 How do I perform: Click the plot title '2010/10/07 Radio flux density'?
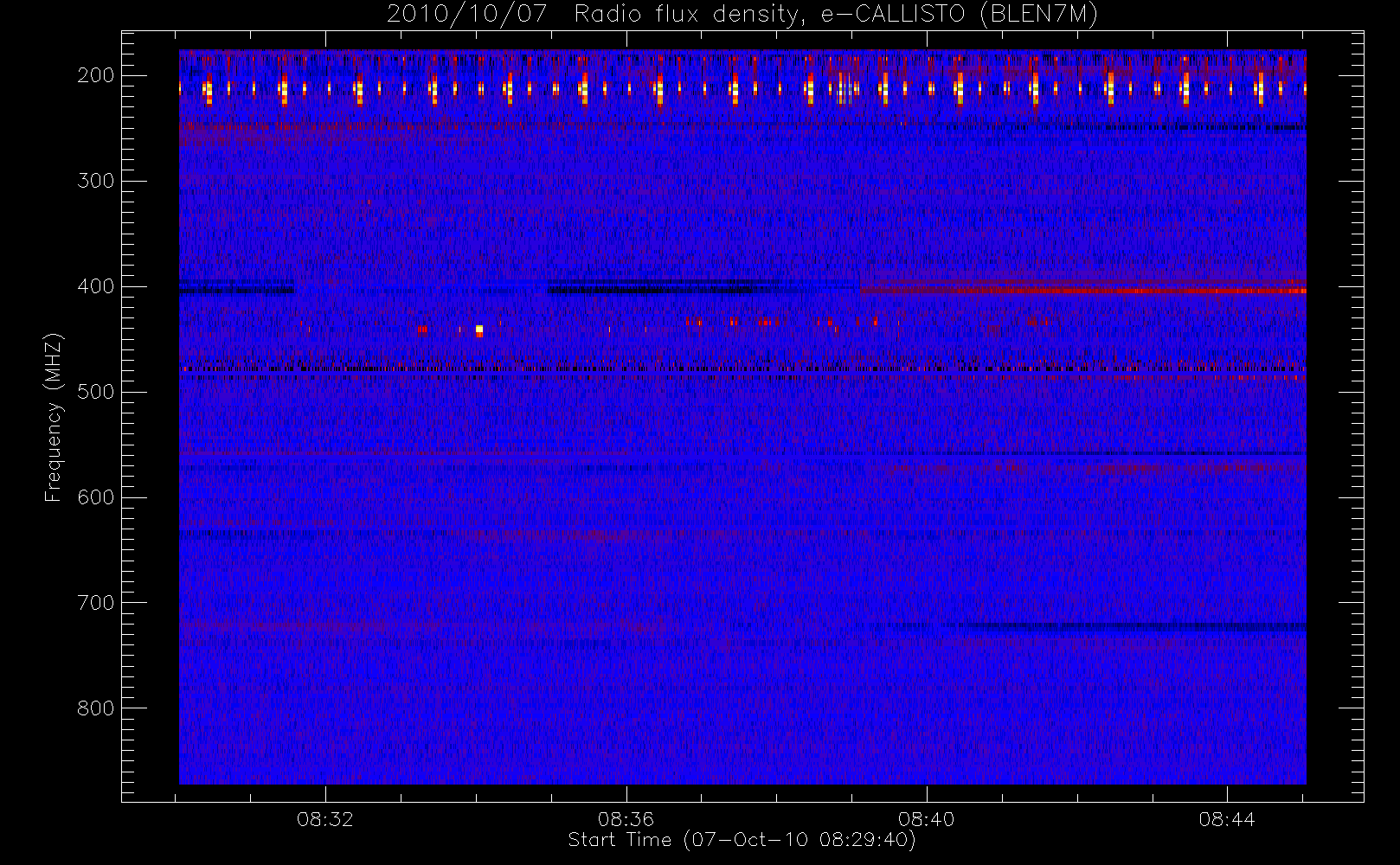(742, 15)
